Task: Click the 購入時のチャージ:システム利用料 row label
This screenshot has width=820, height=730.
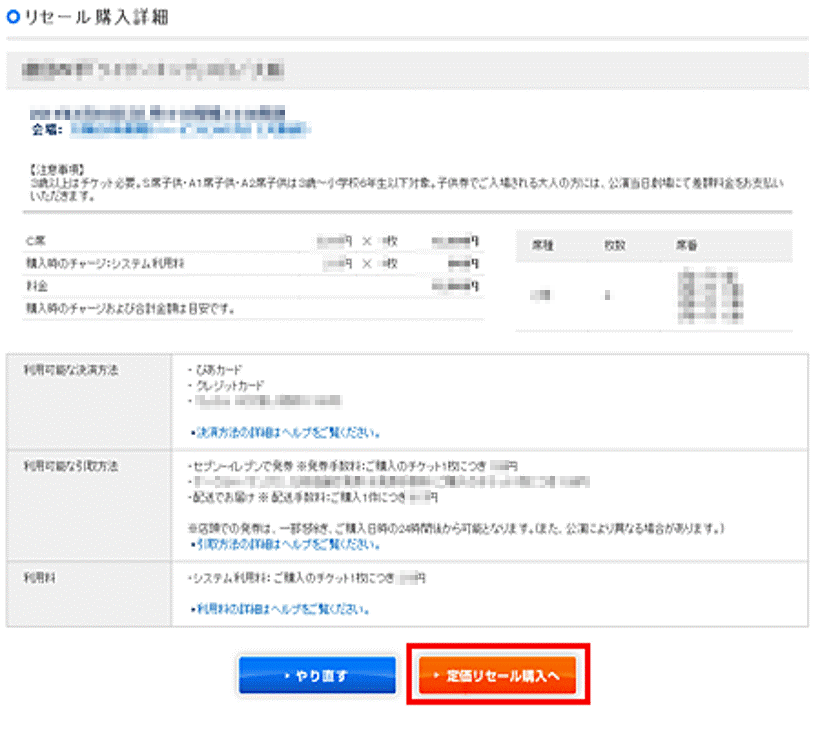Action: tap(105, 264)
